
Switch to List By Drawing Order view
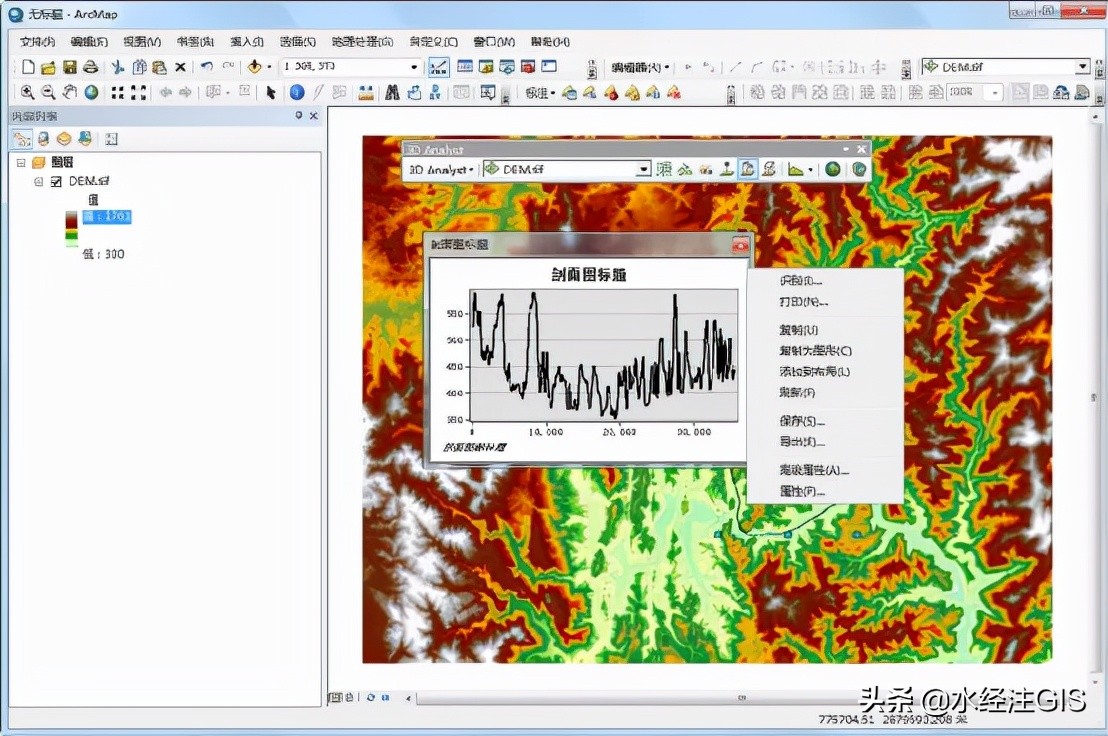point(22,139)
